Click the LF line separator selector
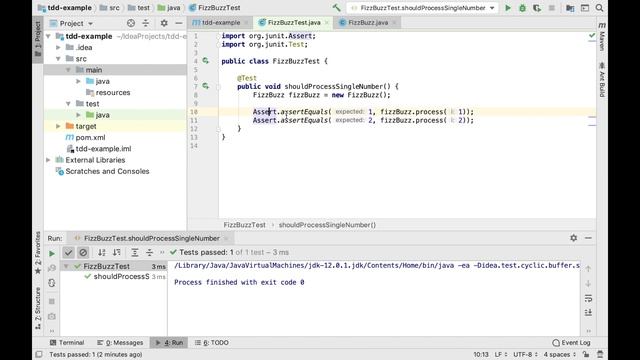This screenshot has height=360, width=640. point(500,354)
